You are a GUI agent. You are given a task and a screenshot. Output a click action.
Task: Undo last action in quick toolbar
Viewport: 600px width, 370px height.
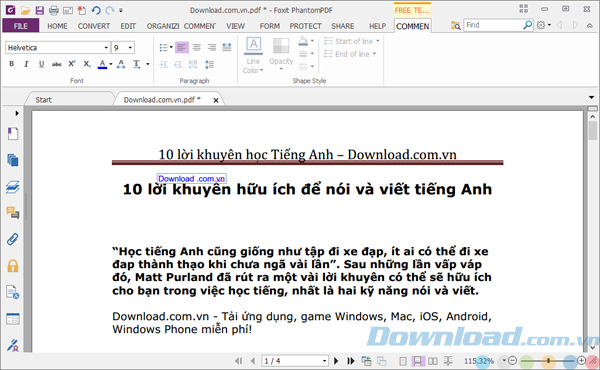coord(96,10)
